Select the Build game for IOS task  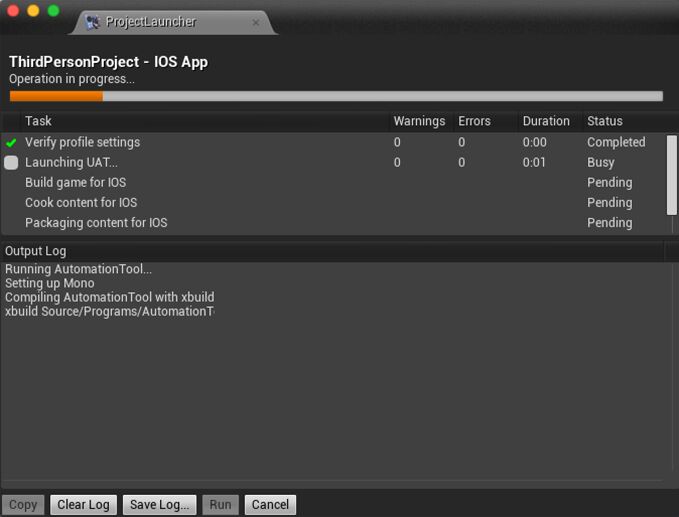pyautogui.click(x=333, y=182)
